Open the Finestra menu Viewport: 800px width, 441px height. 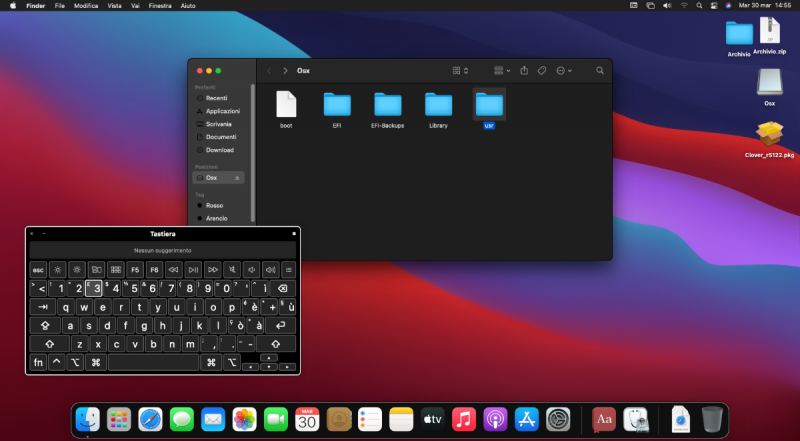pyautogui.click(x=160, y=6)
